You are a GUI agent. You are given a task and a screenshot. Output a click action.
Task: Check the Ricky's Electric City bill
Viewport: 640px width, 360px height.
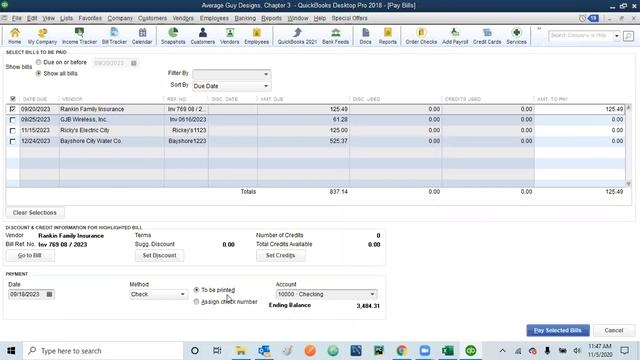tap(13, 131)
